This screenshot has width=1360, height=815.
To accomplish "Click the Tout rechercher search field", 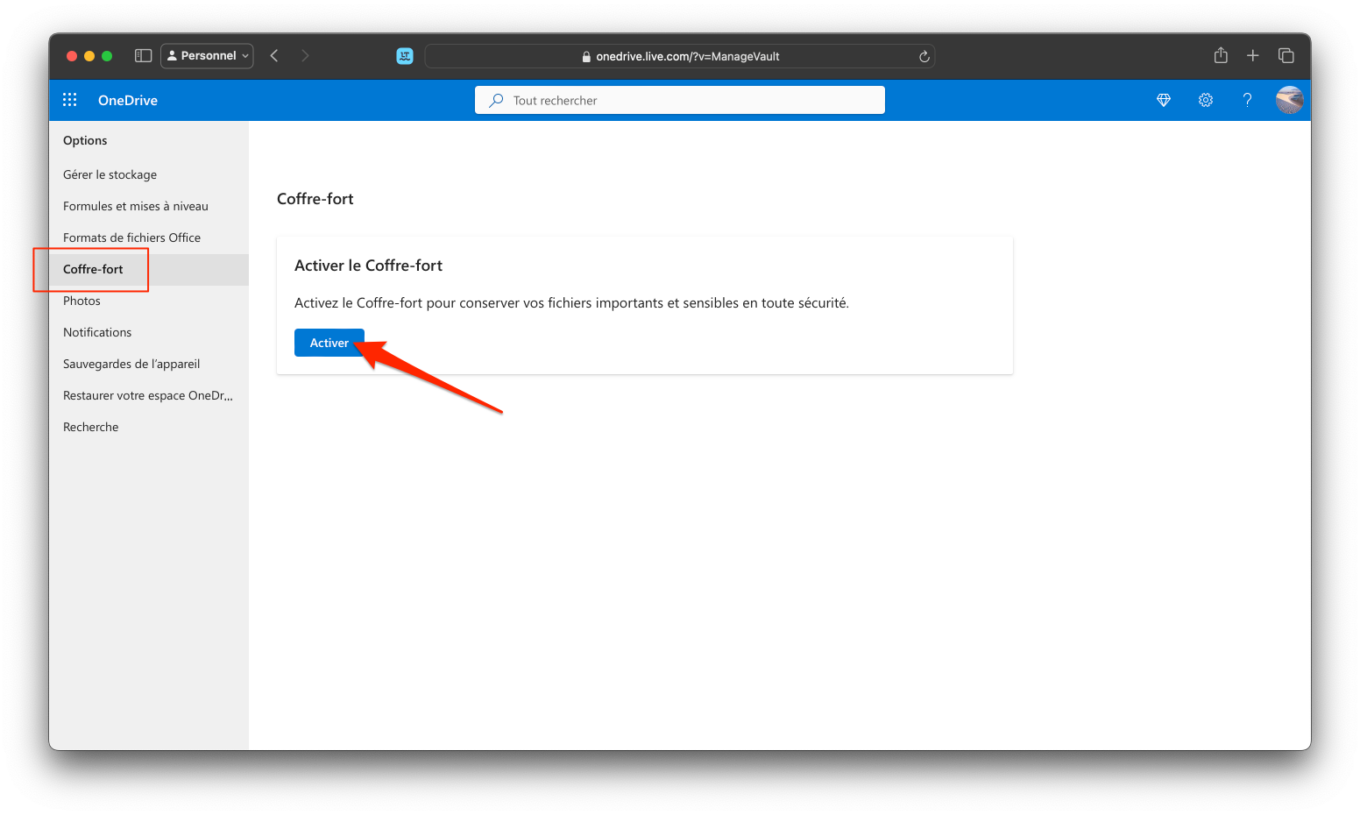I will [680, 100].
